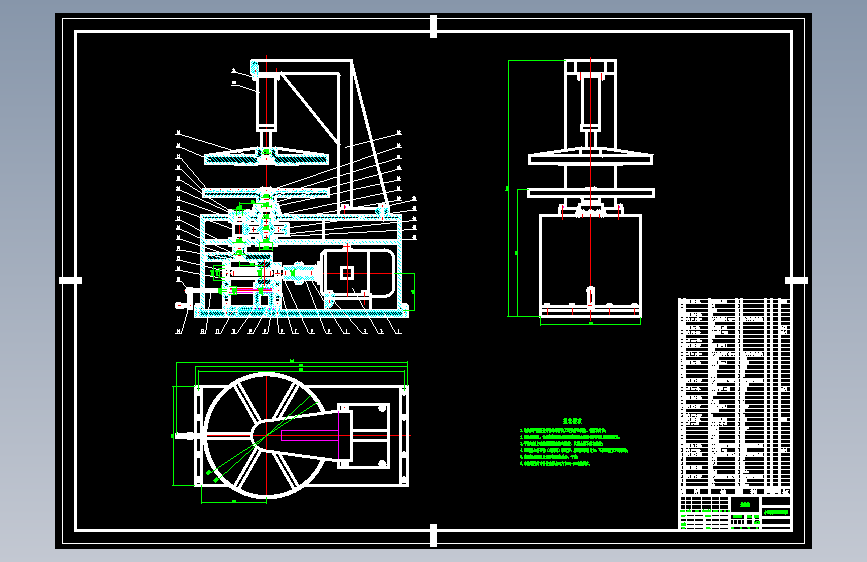Select the lower hatched disc in the section view
Screen dimensions: 867x562
(x=266, y=192)
